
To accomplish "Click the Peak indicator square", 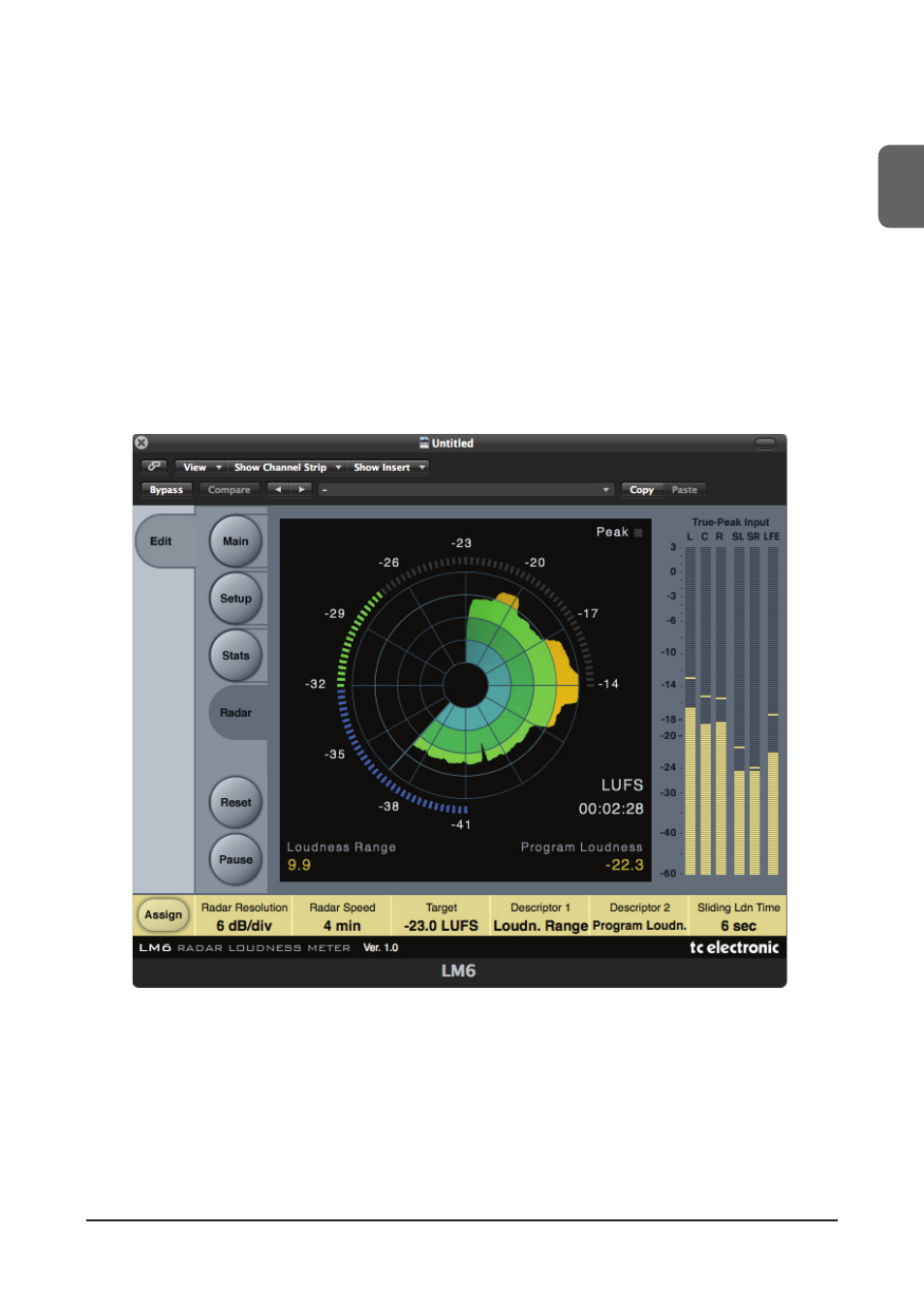I will [x=638, y=533].
